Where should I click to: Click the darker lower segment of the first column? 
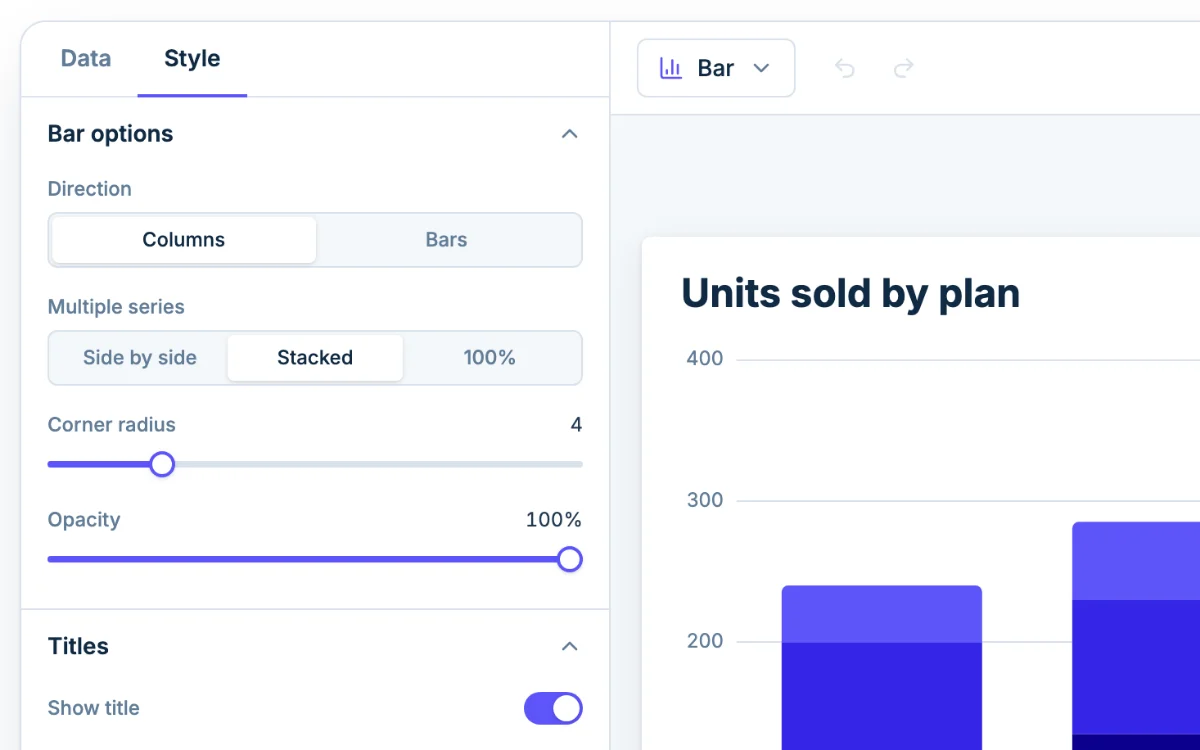882,696
